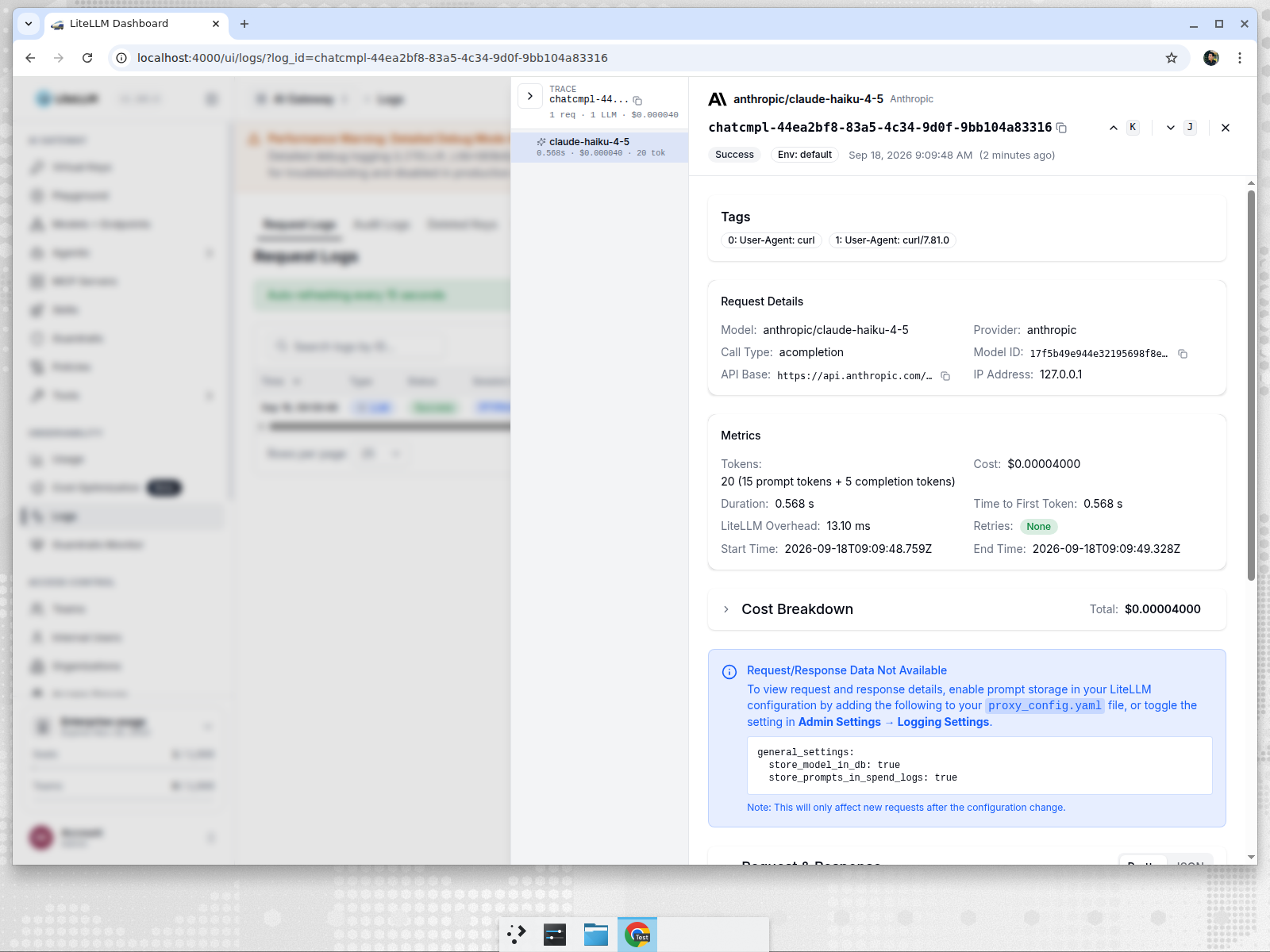
Task: View site information for localhost
Action: point(121,58)
